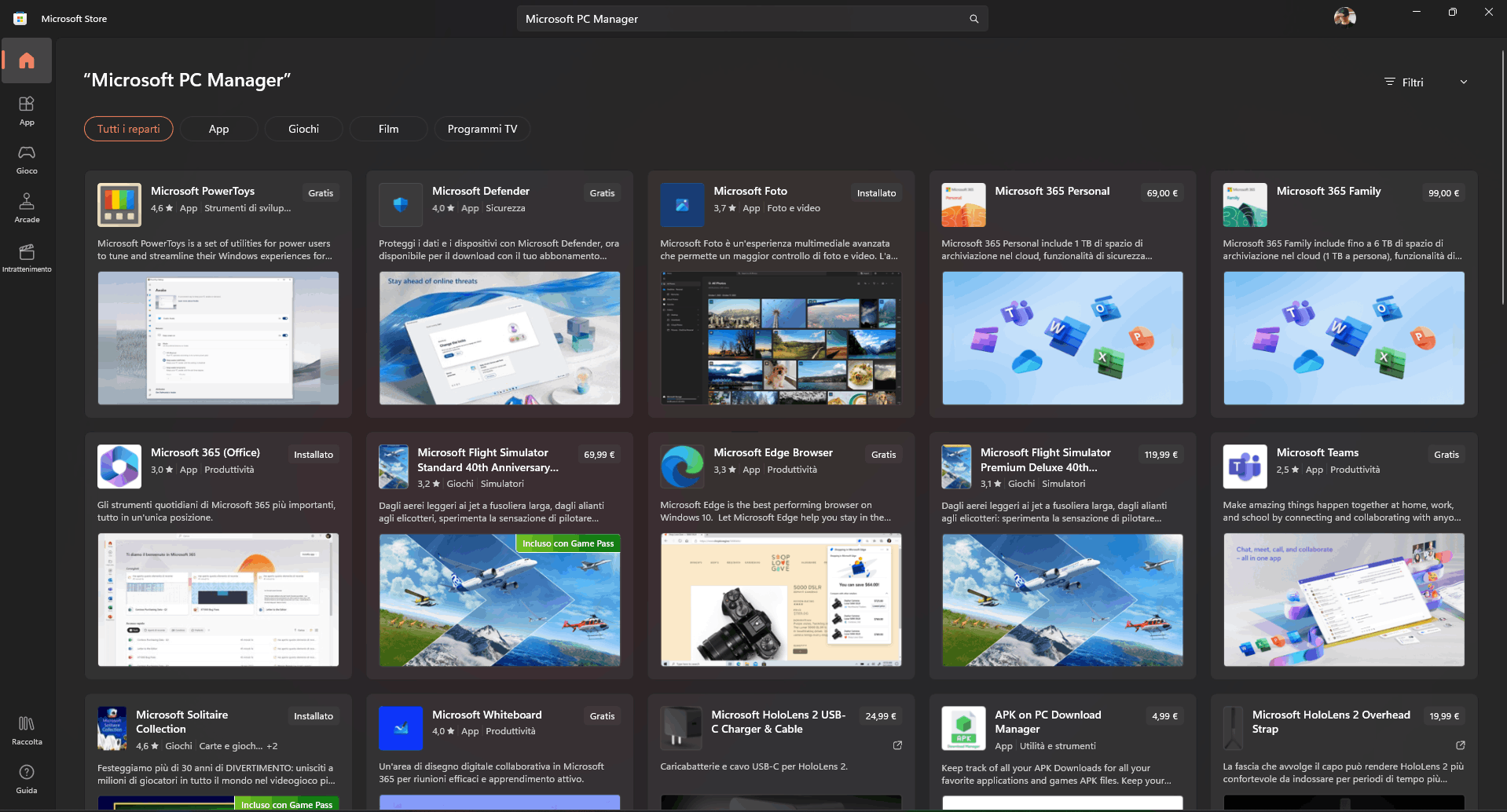Image resolution: width=1507 pixels, height=812 pixels.
Task: Expand the Filtri filters dropdown
Action: (1426, 82)
